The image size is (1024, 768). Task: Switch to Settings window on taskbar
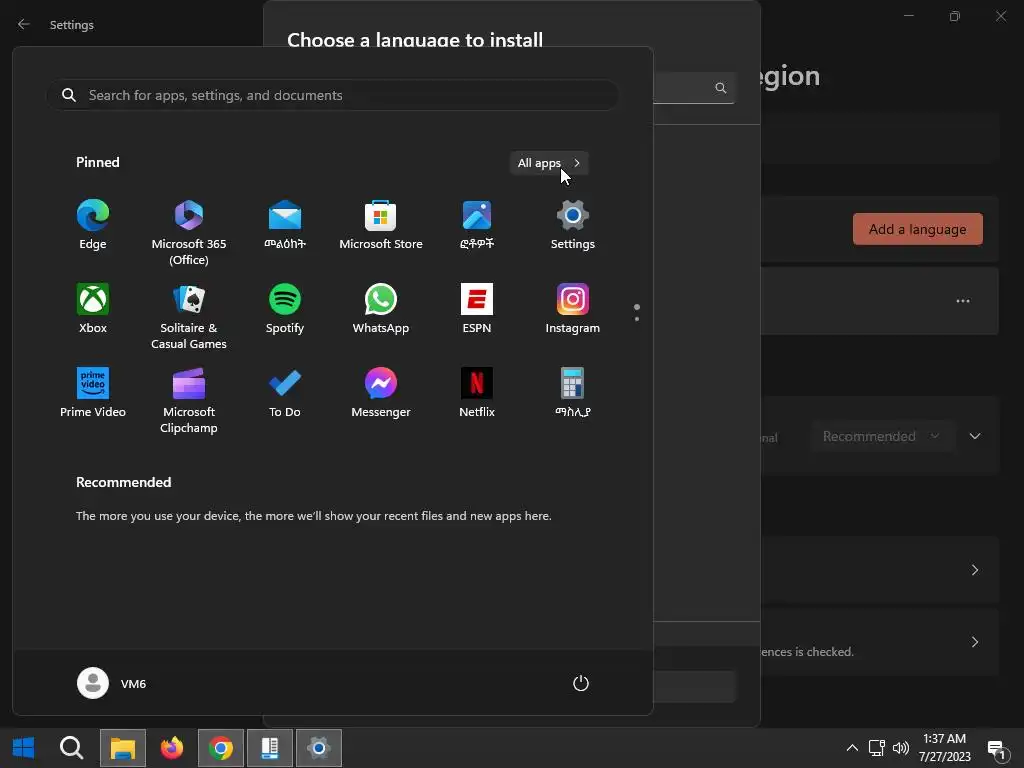319,747
